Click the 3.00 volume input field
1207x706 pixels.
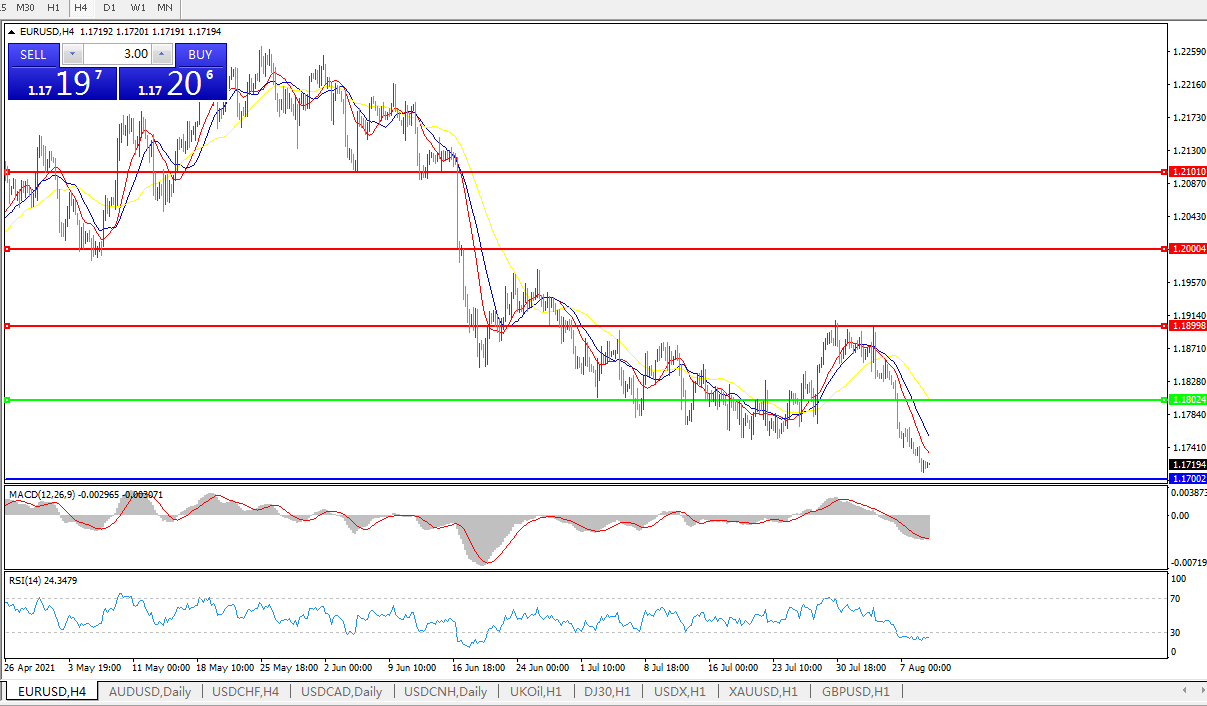click(x=117, y=54)
